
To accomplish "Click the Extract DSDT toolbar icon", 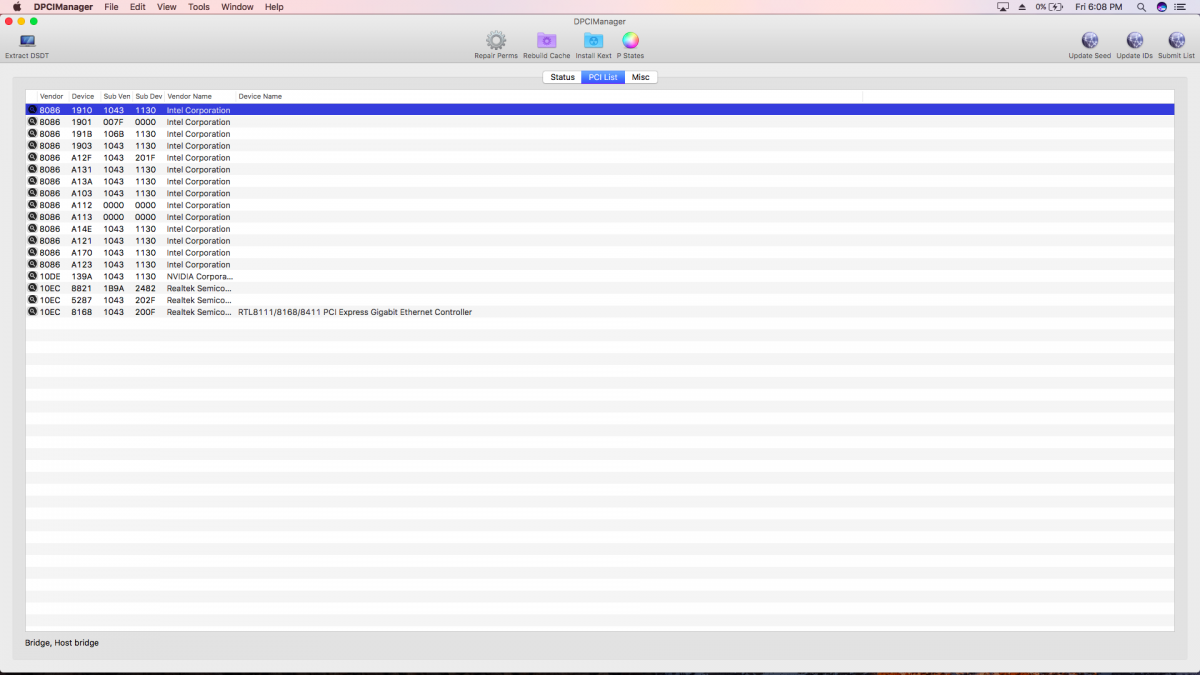I will [x=26, y=42].
